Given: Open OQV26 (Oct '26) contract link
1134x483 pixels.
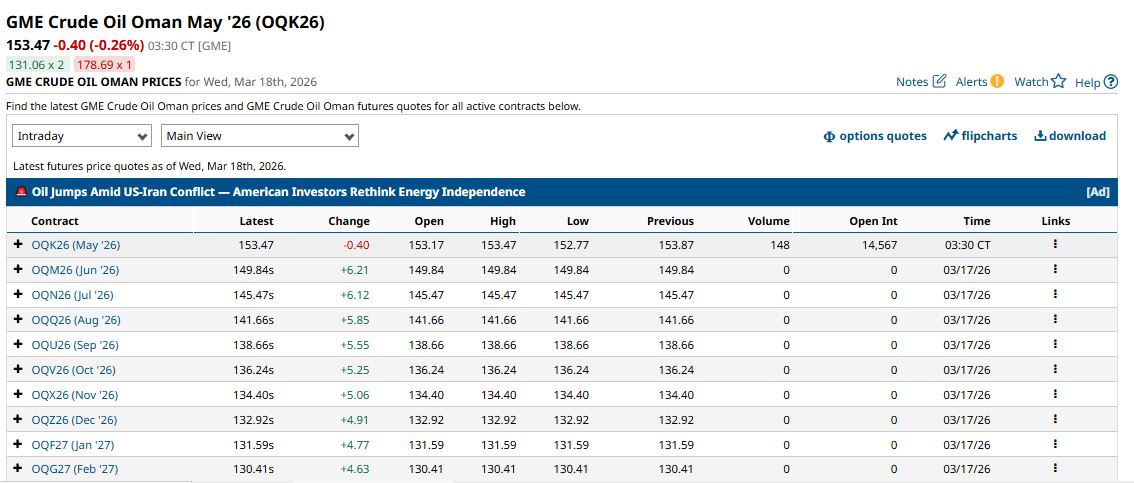Looking at the screenshot, I should [x=74, y=369].
